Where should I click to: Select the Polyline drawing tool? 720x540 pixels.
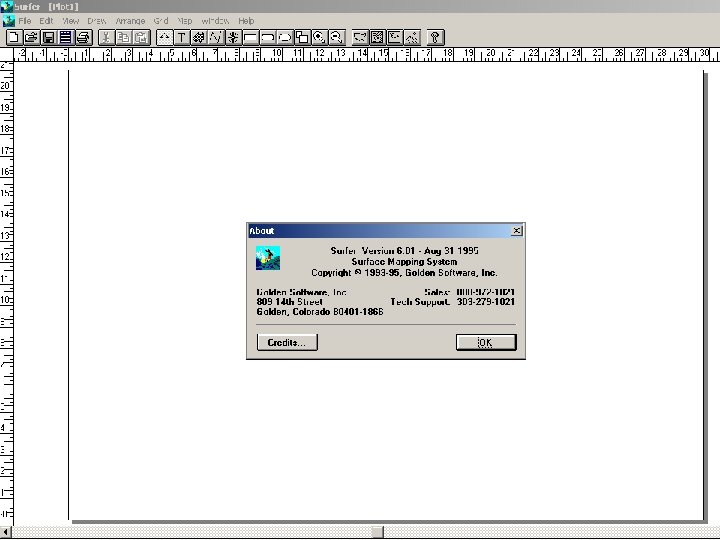(x=216, y=37)
